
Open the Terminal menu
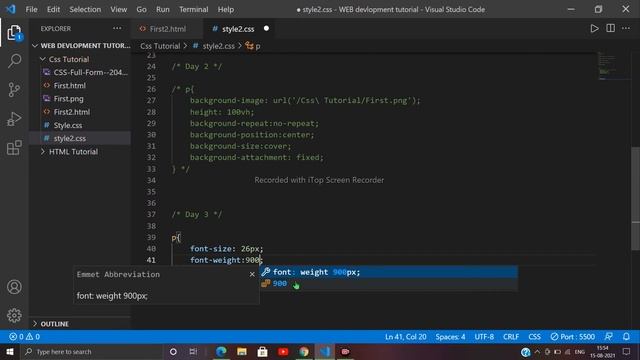click(x=193, y=9)
